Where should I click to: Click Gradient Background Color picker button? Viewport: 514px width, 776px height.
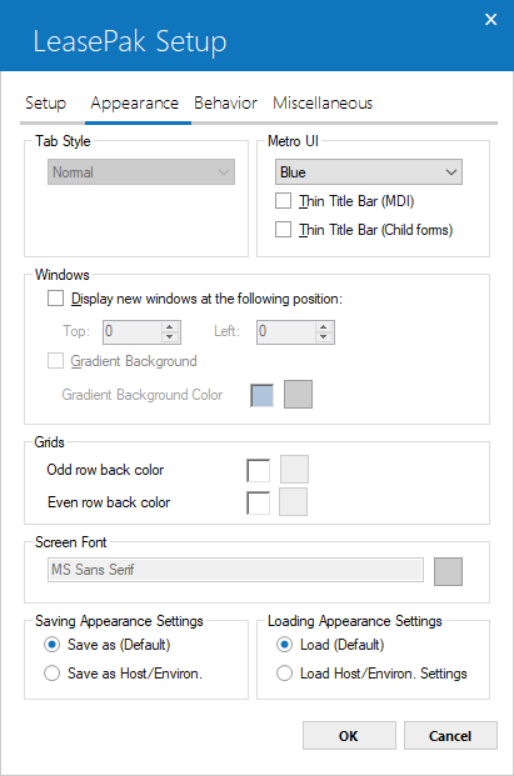[x=298, y=394]
